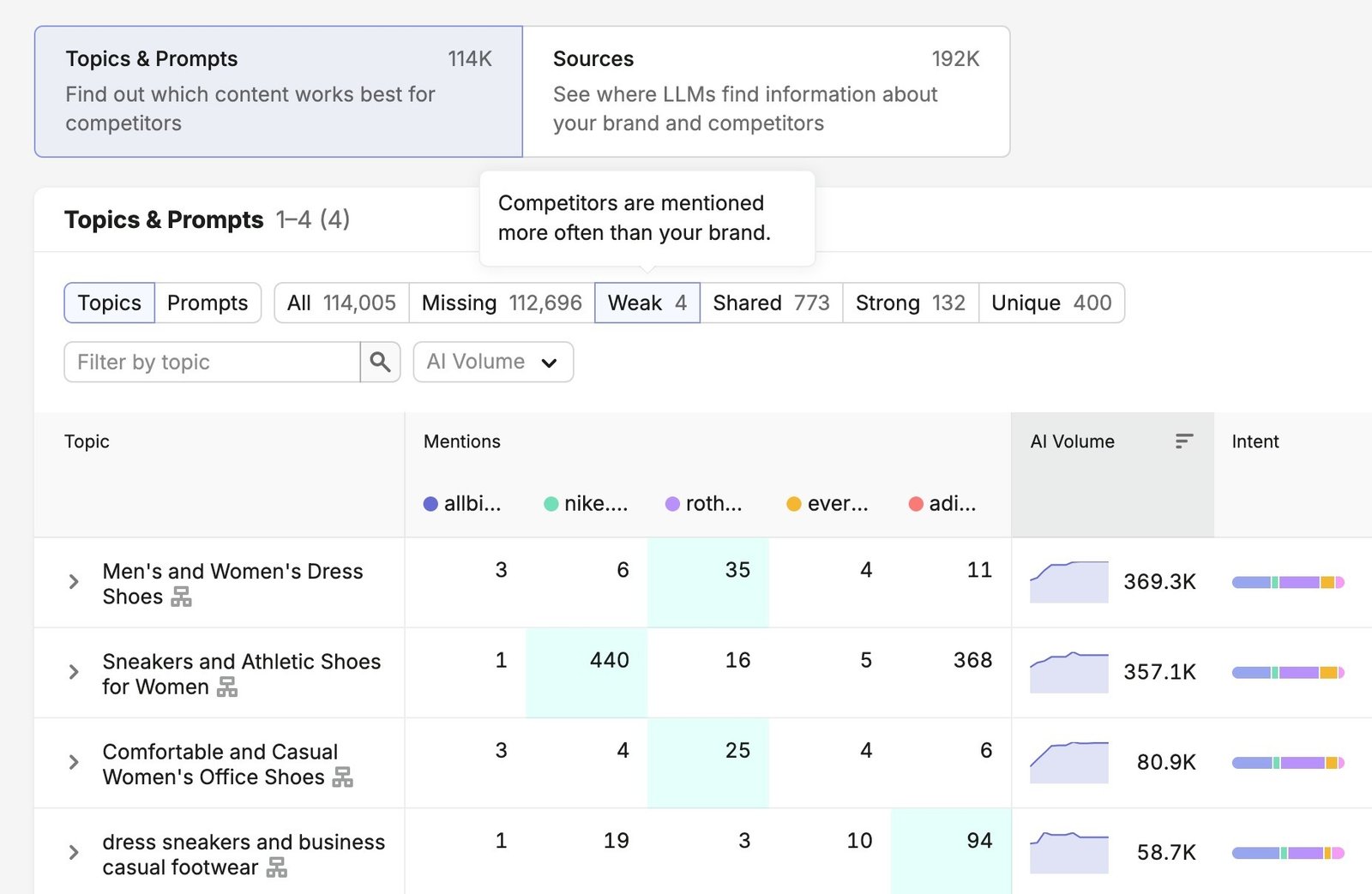Click the 369.3K volume trend chart
This screenshot has width=1372, height=894.
click(1068, 582)
